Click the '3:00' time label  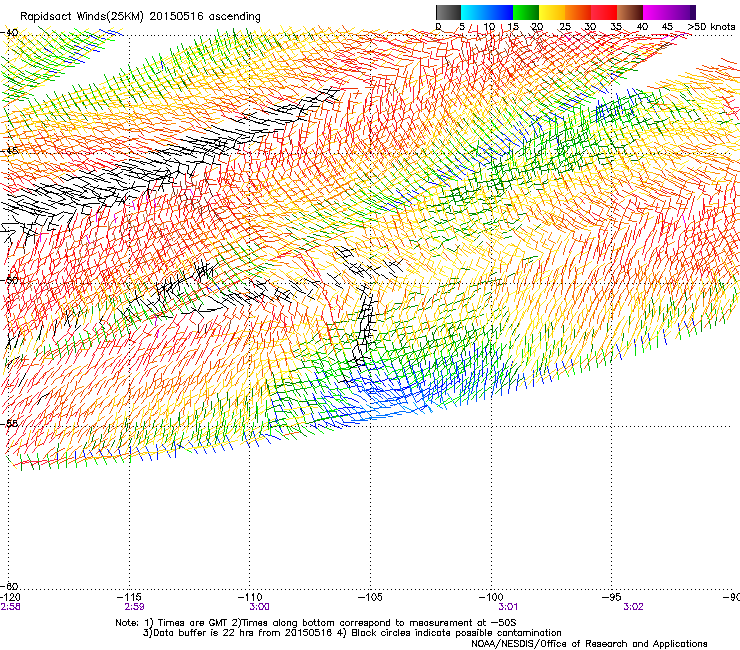[x=260, y=607]
